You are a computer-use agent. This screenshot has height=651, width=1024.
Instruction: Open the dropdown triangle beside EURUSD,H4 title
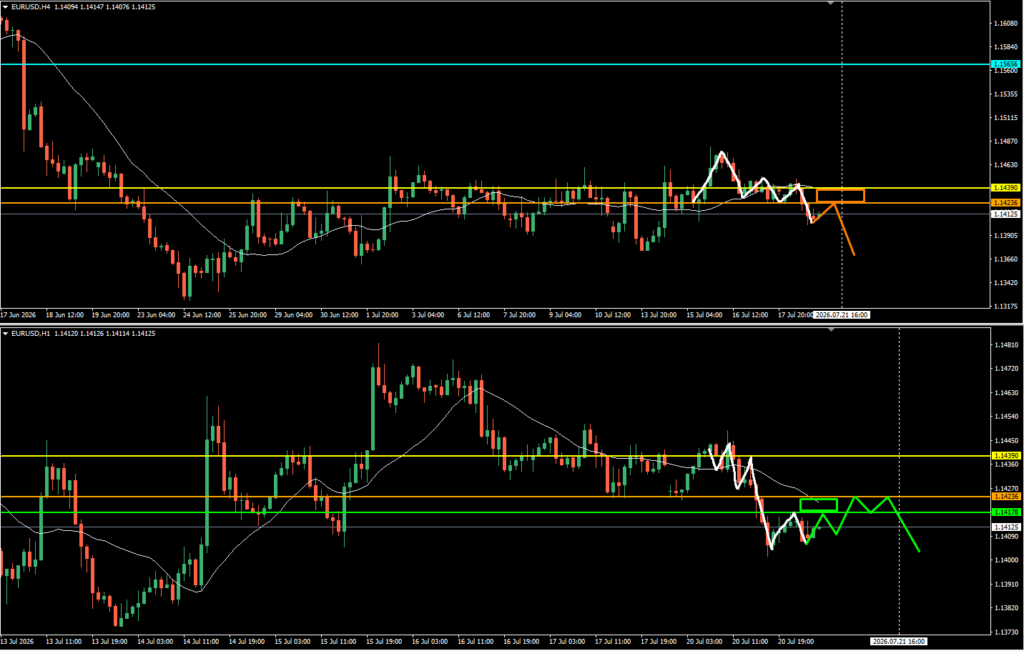[5, 7]
